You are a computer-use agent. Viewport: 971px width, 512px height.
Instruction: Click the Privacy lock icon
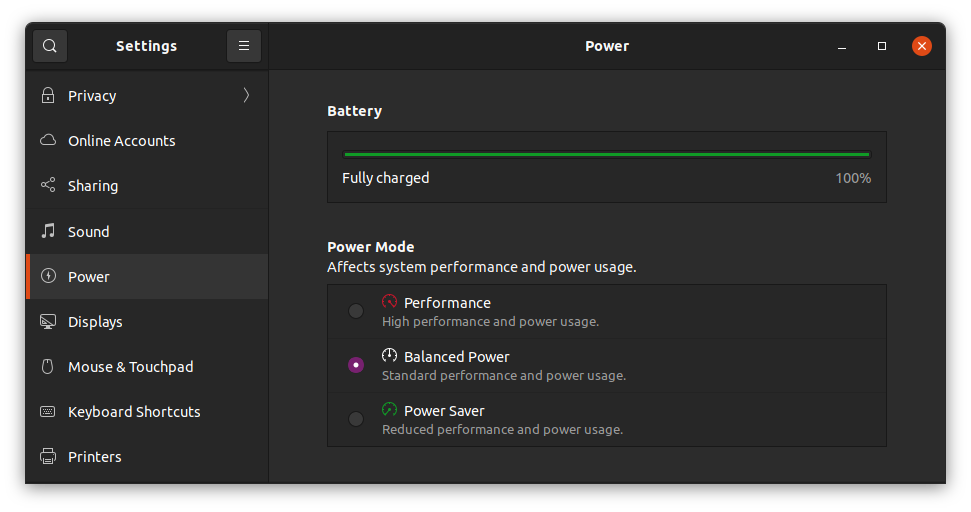point(47,96)
